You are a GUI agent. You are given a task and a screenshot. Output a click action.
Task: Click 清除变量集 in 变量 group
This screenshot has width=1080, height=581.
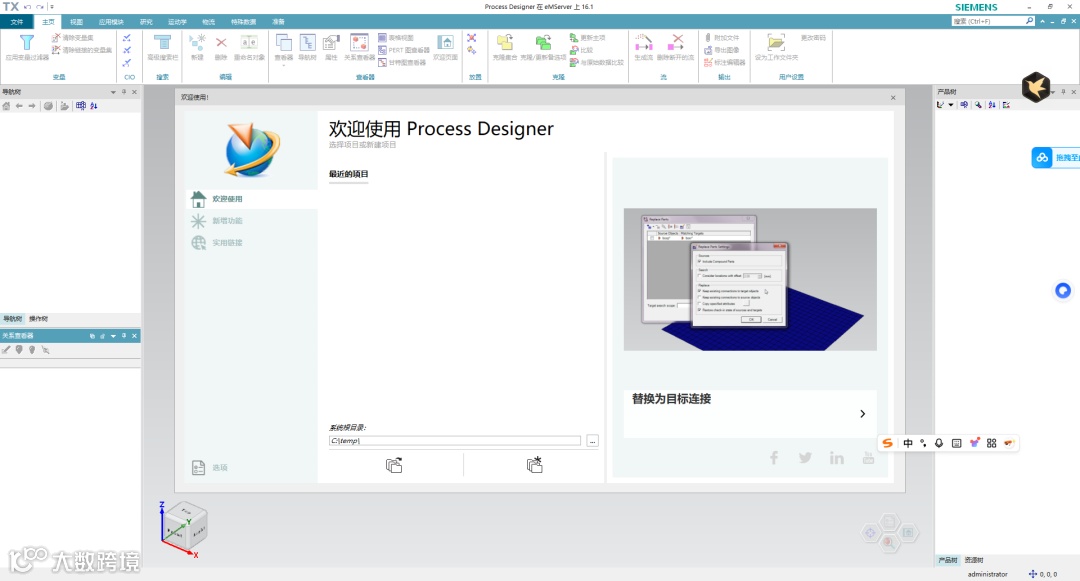click(72, 38)
